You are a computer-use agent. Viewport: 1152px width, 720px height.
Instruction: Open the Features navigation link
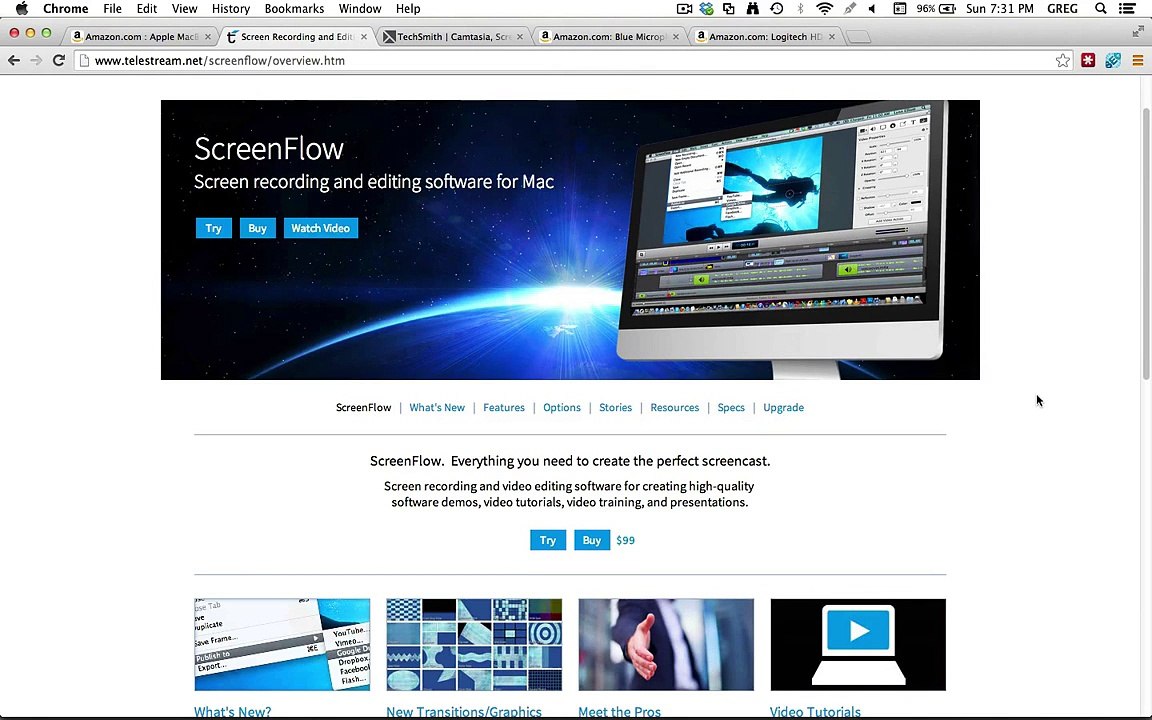[504, 407]
